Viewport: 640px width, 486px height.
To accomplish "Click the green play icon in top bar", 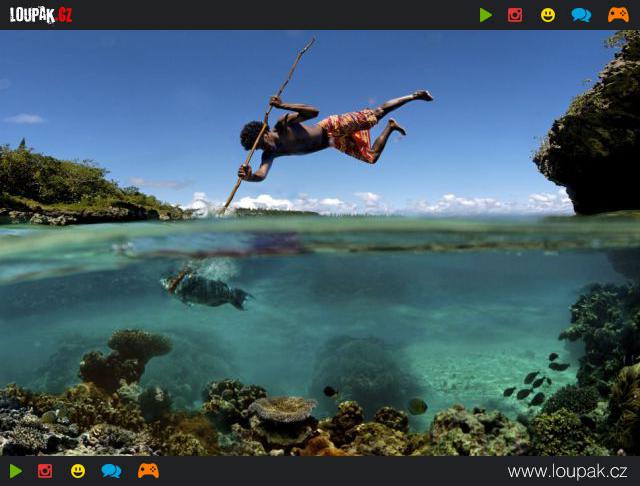I will [486, 15].
